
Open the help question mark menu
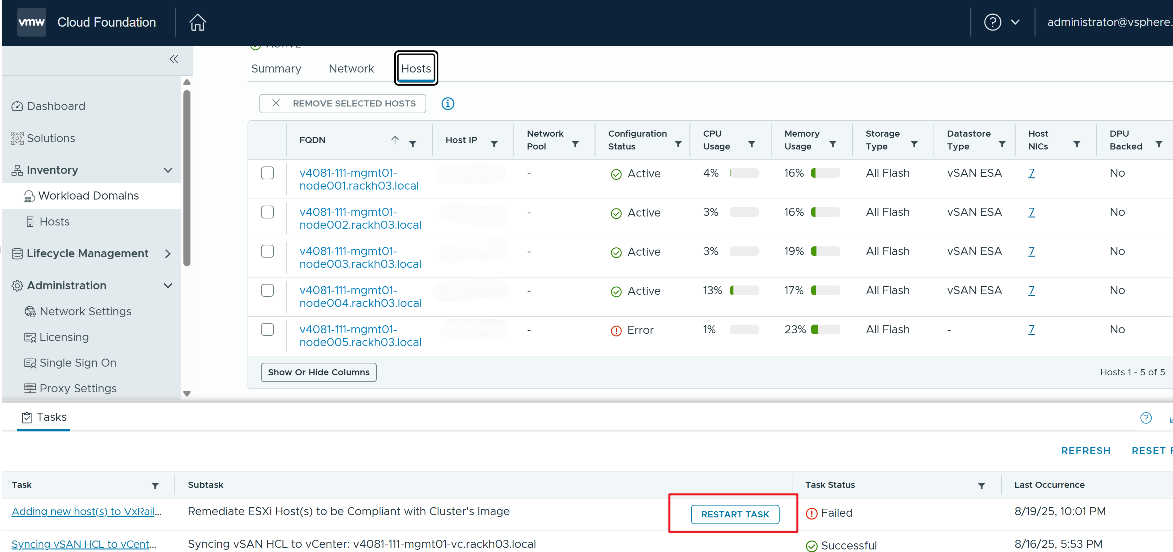993,22
